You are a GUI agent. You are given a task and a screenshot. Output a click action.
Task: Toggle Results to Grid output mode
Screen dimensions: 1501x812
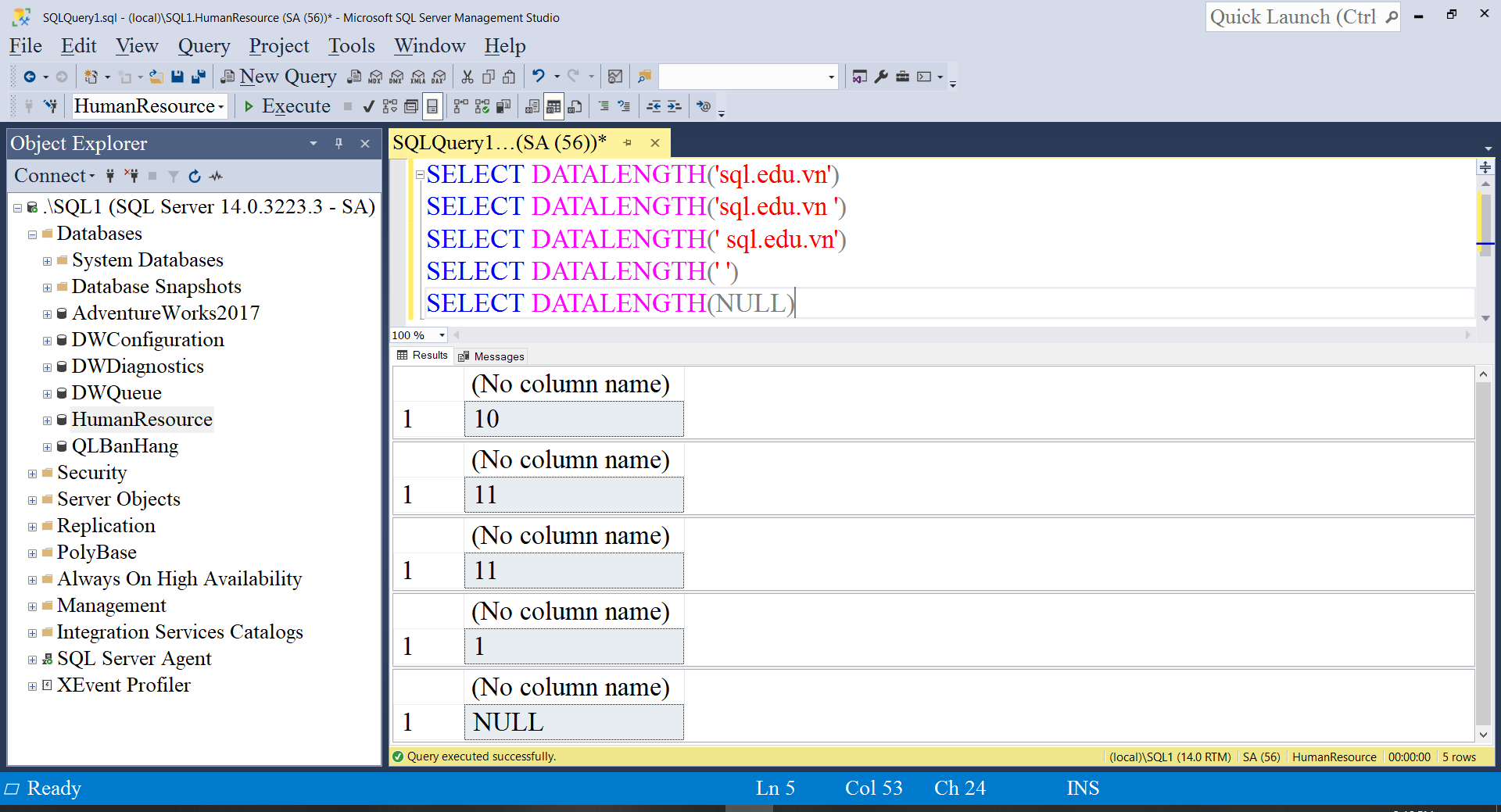tap(553, 106)
